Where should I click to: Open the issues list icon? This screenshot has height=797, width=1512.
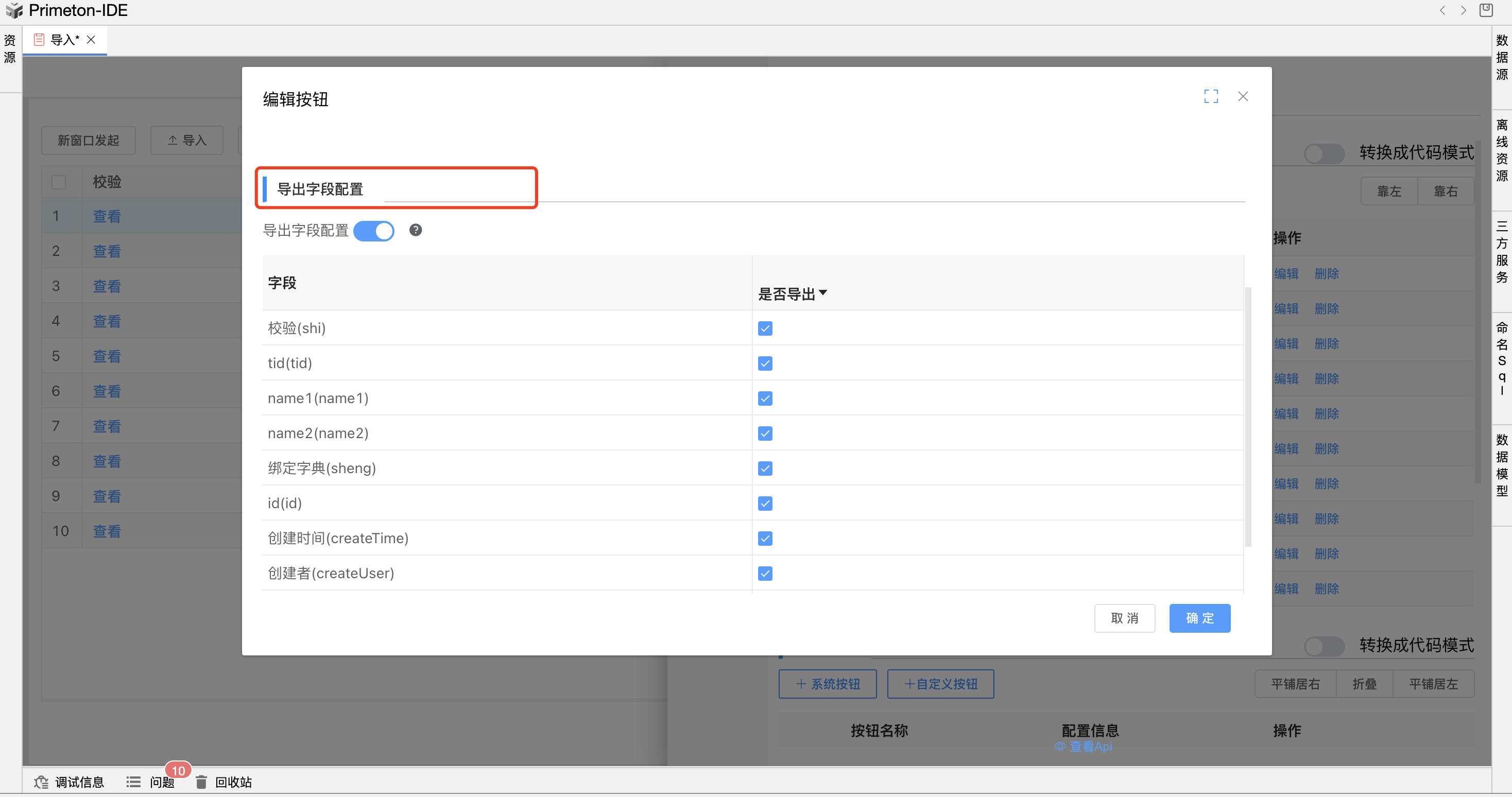click(x=133, y=782)
